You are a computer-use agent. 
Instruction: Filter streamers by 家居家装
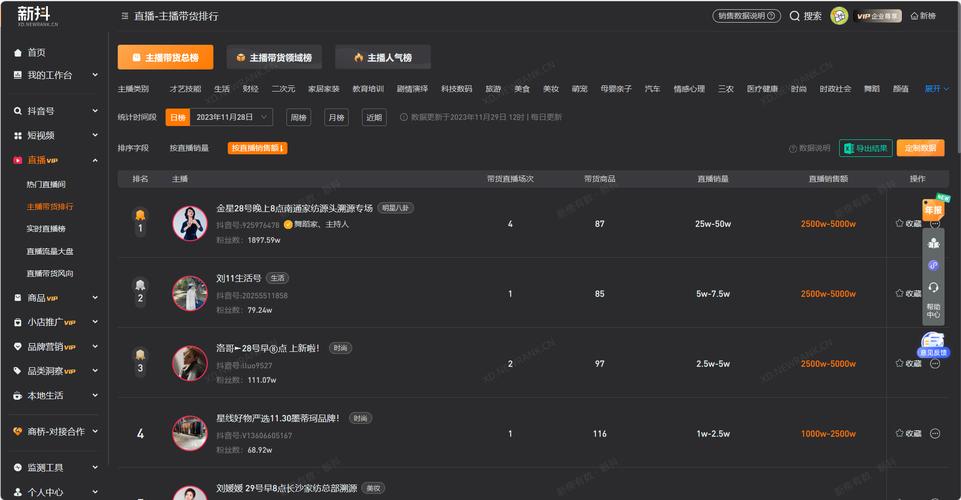324,89
